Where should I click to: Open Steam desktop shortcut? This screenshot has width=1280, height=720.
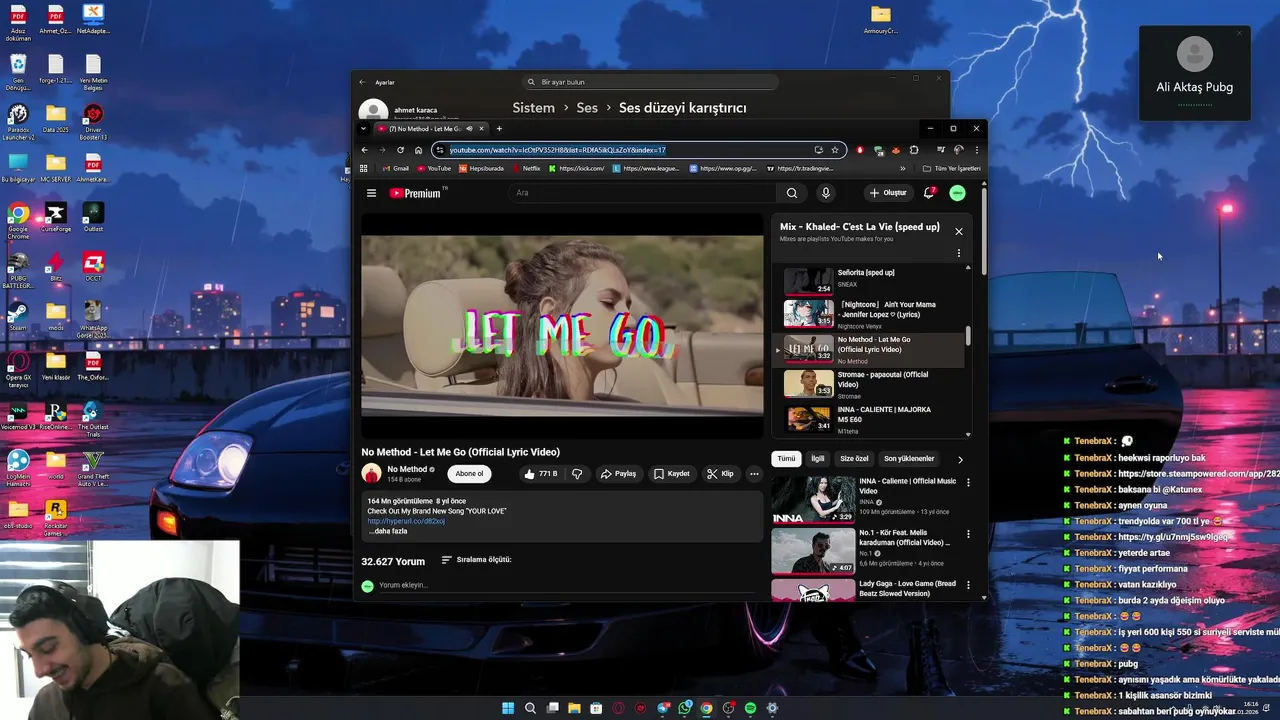pos(18,315)
